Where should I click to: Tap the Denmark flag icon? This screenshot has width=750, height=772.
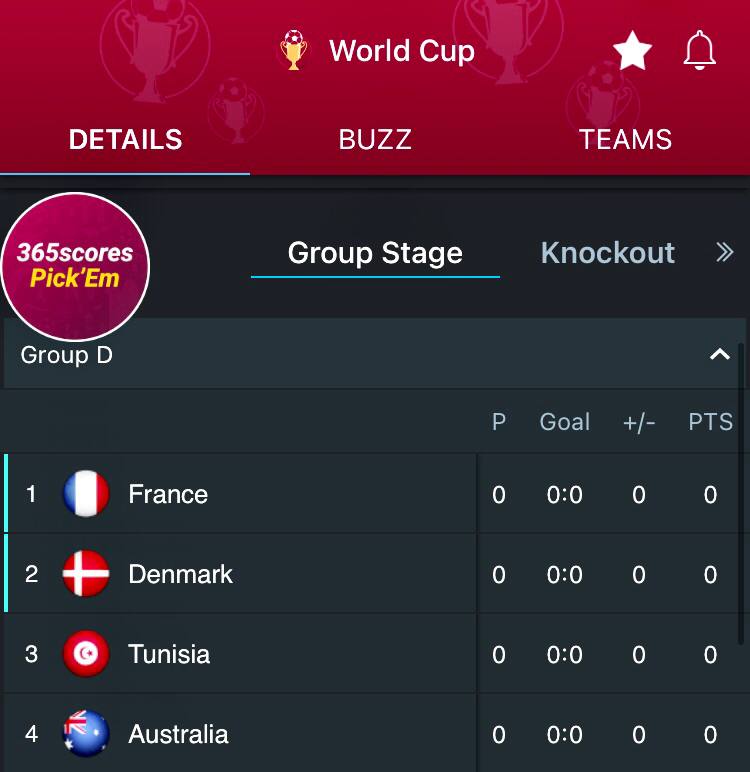click(x=86, y=574)
